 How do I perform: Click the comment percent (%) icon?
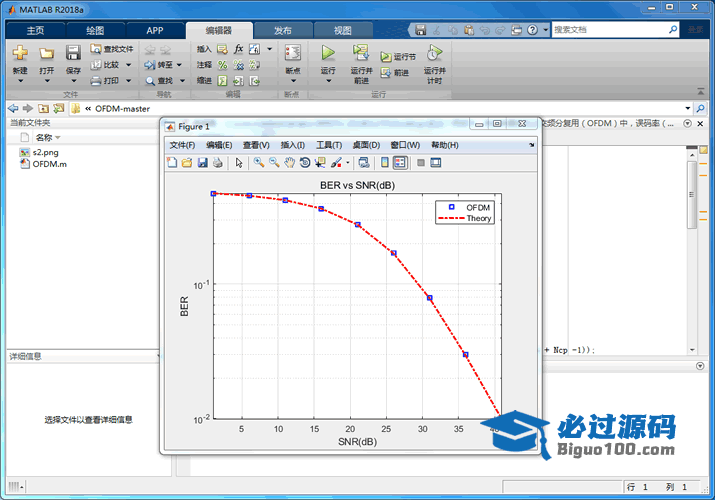coord(223,65)
